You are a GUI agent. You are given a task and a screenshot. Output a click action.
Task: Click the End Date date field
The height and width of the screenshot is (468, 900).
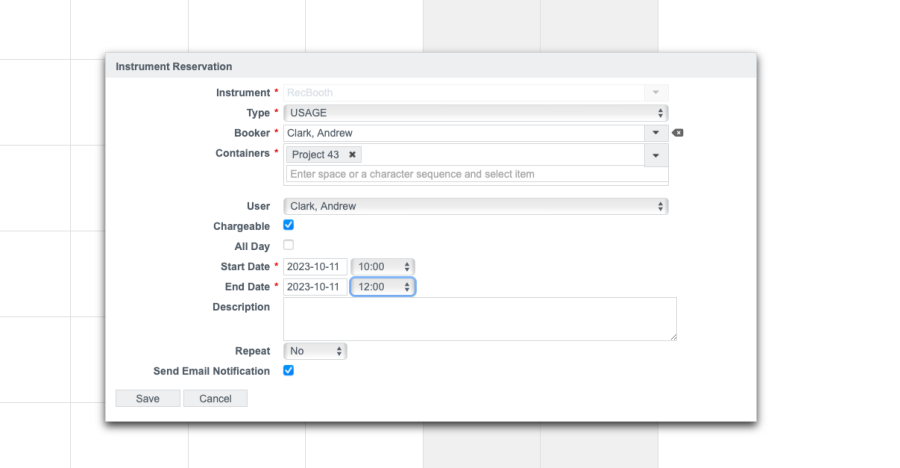click(315, 287)
